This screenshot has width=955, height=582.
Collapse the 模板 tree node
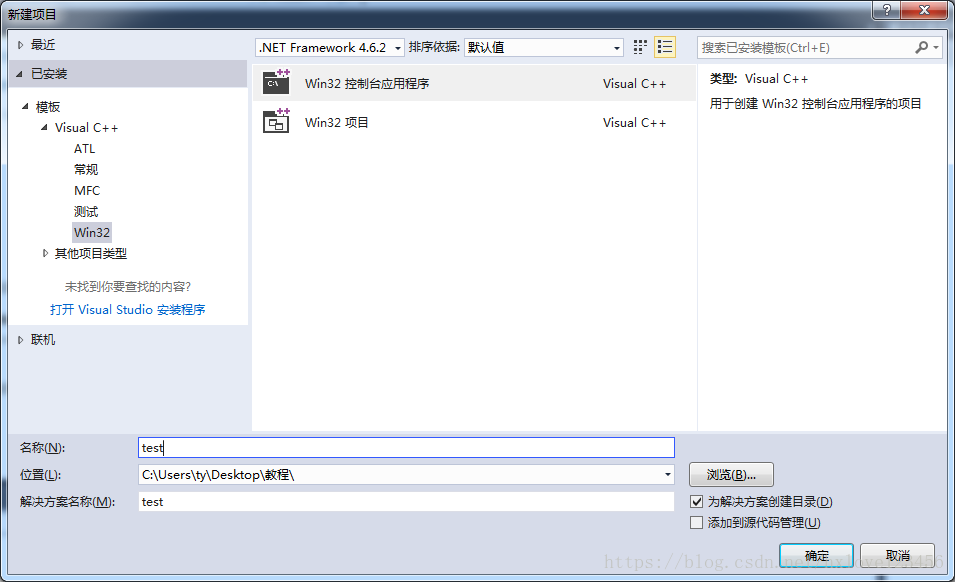[25, 107]
